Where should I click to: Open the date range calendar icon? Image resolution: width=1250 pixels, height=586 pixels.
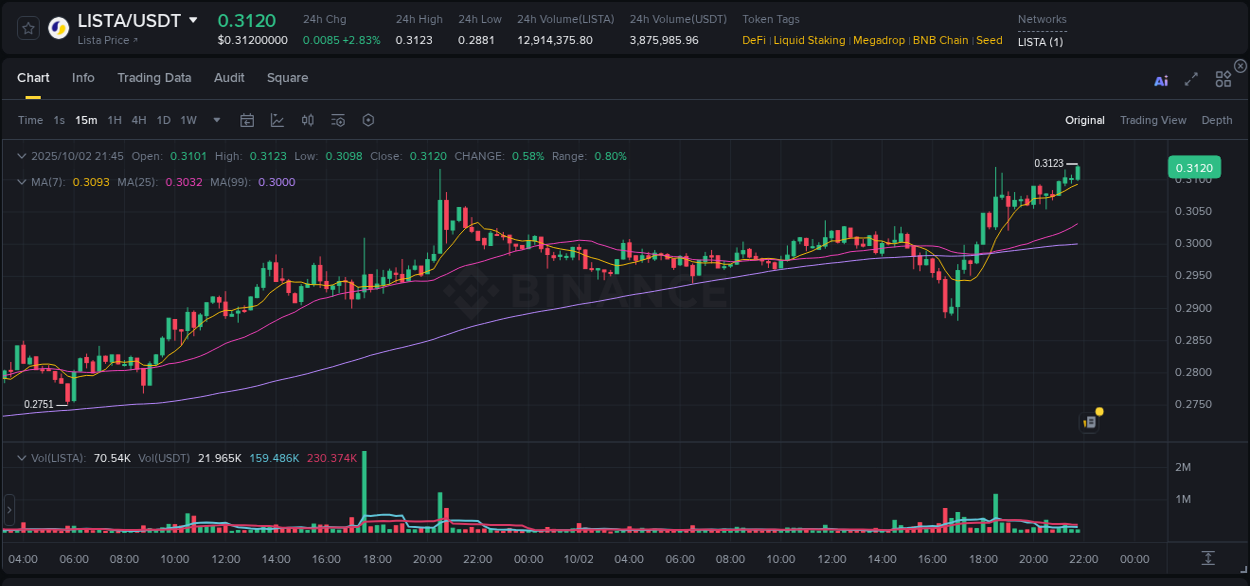247,119
